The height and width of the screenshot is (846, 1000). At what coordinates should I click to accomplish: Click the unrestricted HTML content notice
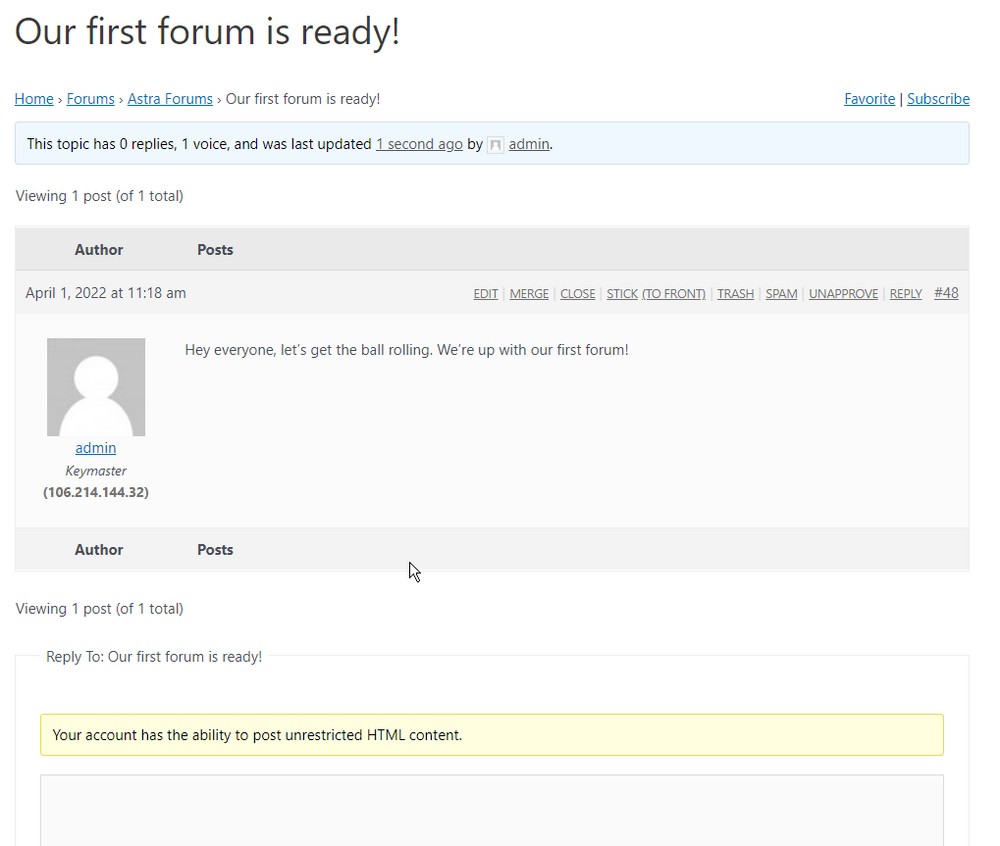coord(492,735)
